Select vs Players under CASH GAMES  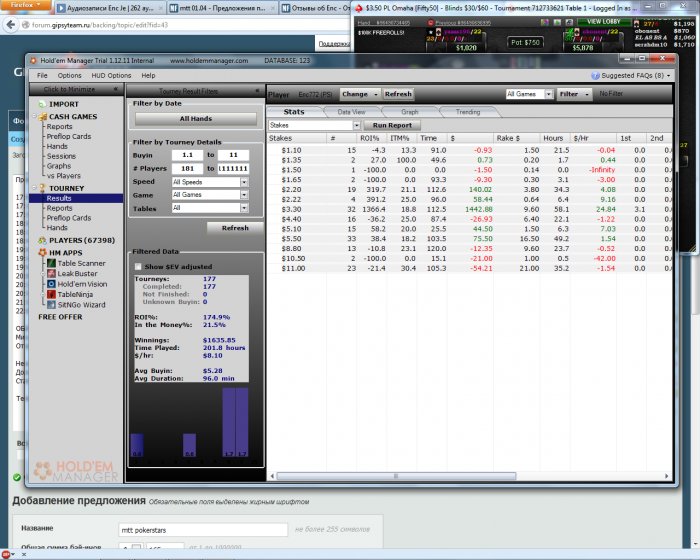tap(64, 176)
